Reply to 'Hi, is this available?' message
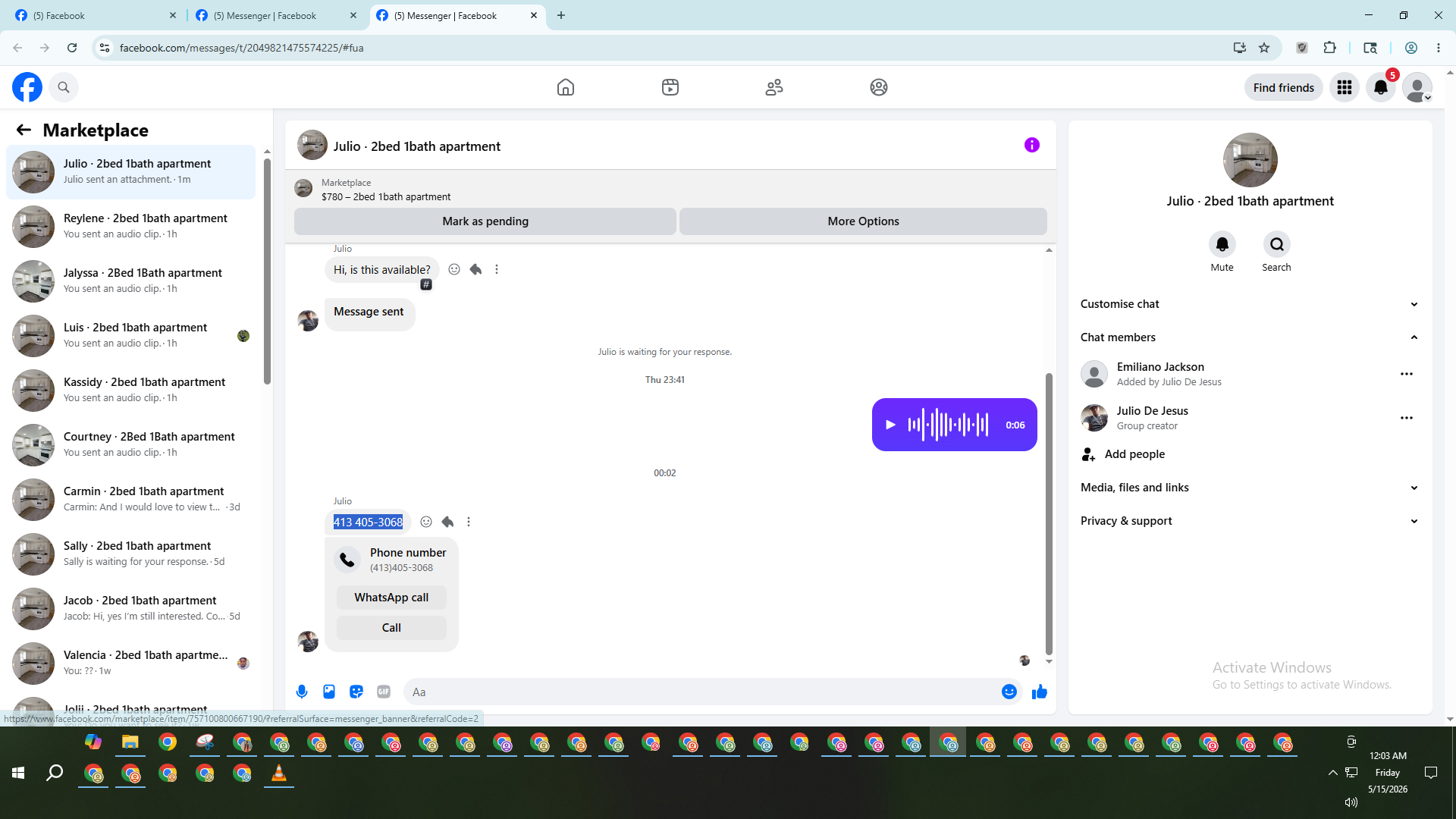Viewport: 1456px width, 819px height. [x=475, y=269]
